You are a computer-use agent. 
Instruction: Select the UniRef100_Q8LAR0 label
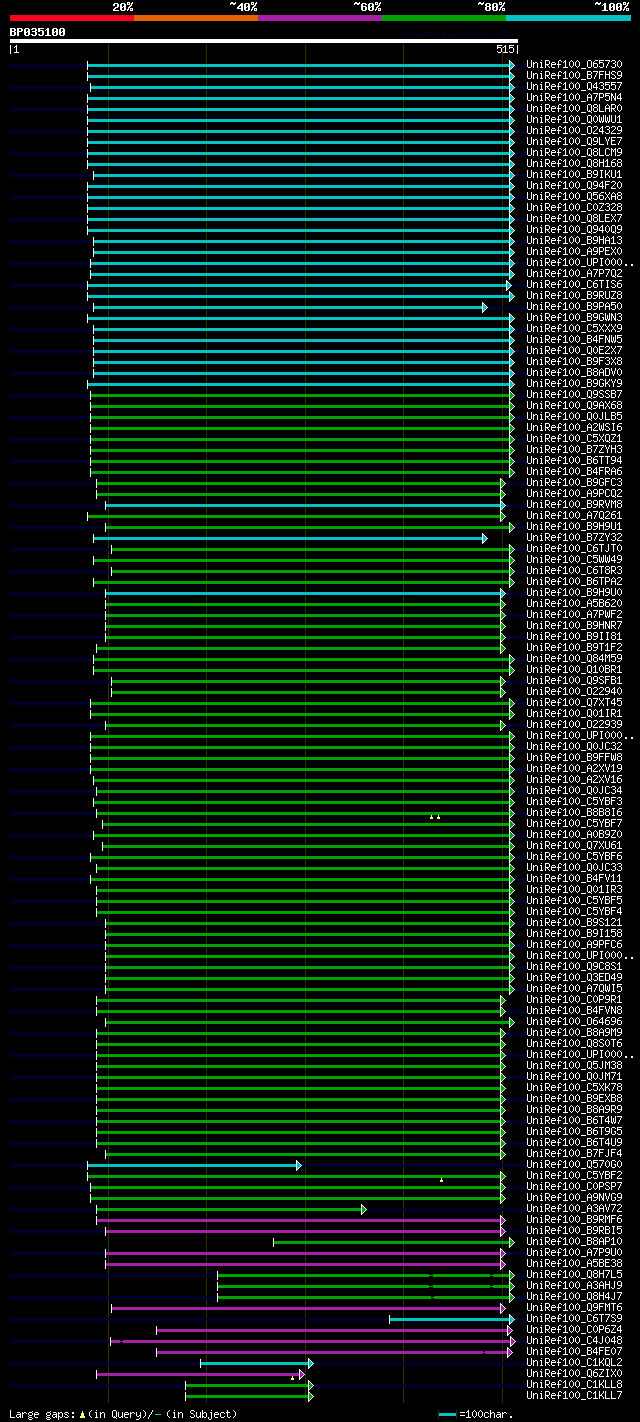pyautogui.click(x=574, y=109)
